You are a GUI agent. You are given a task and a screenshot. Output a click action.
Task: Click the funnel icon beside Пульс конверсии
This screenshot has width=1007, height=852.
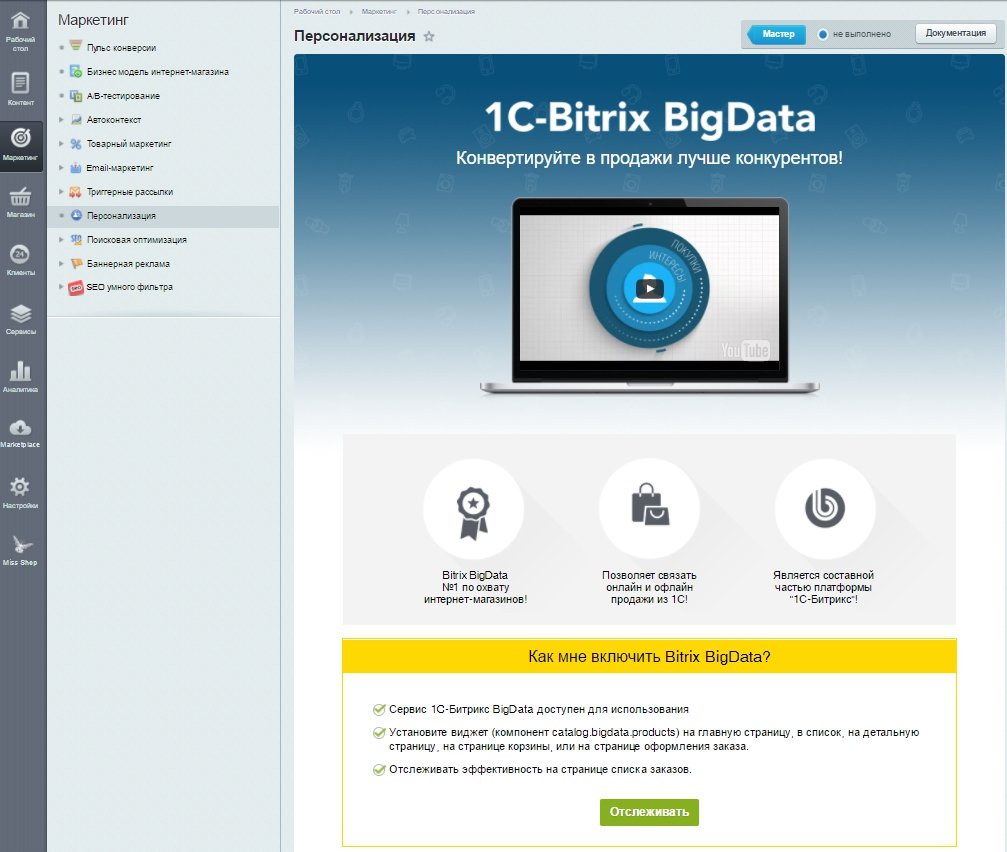(x=76, y=46)
